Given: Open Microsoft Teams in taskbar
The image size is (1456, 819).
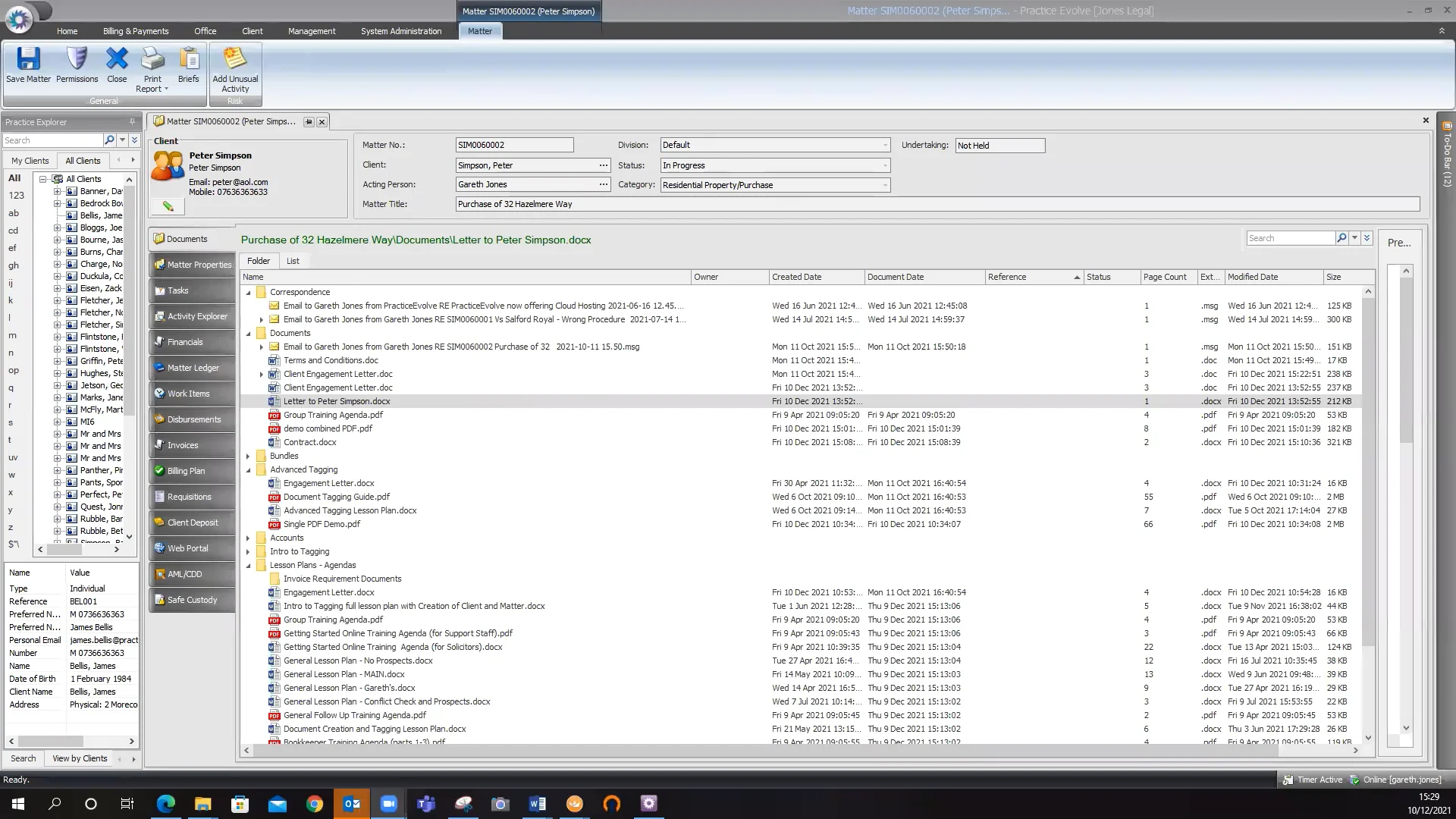Looking at the screenshot, I should 425,803.
